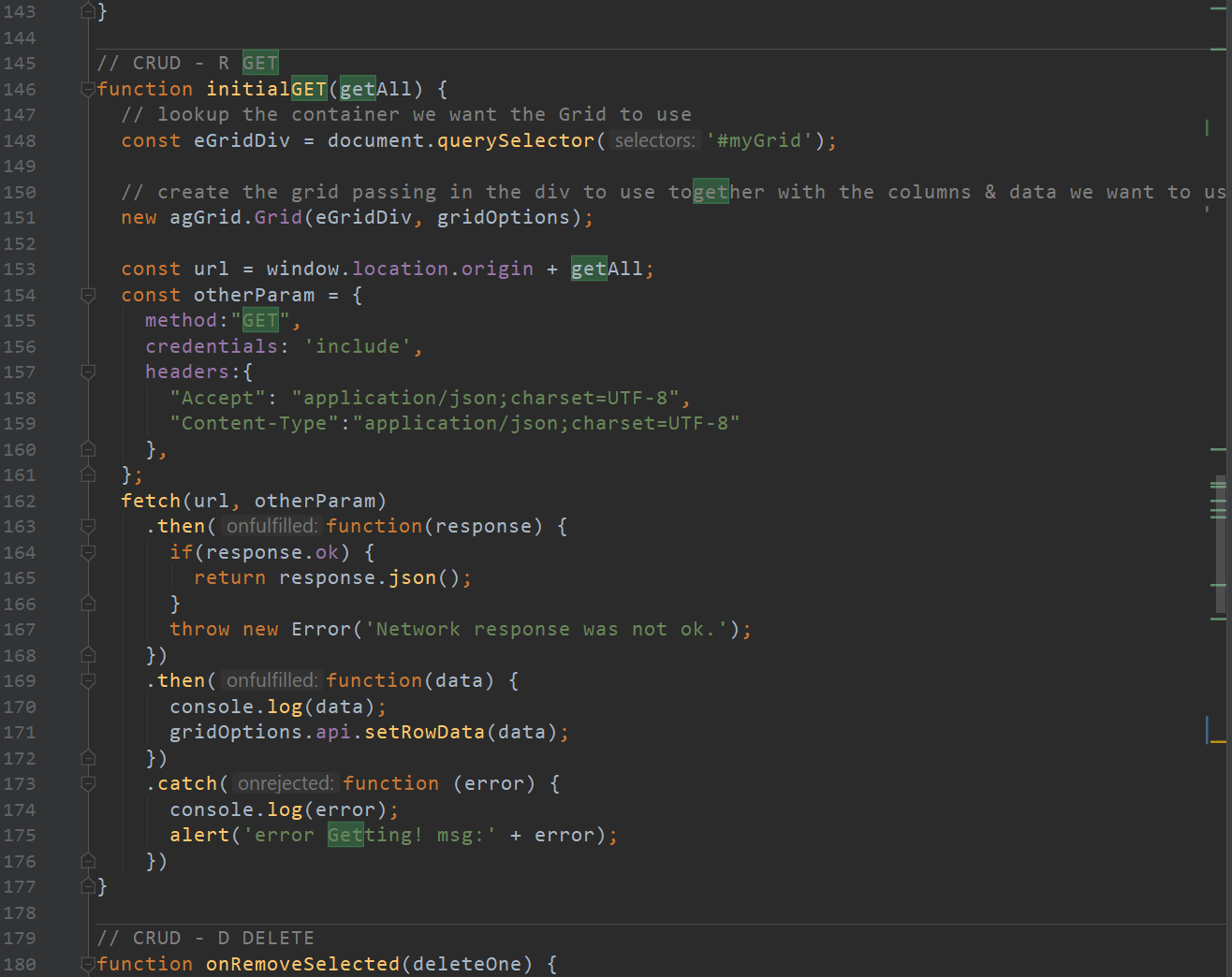Click line number 153 in the gutter
Image resolution: width=1232 pixels, height=977 pixels.
pyautogui.click(x=21, y=269)
